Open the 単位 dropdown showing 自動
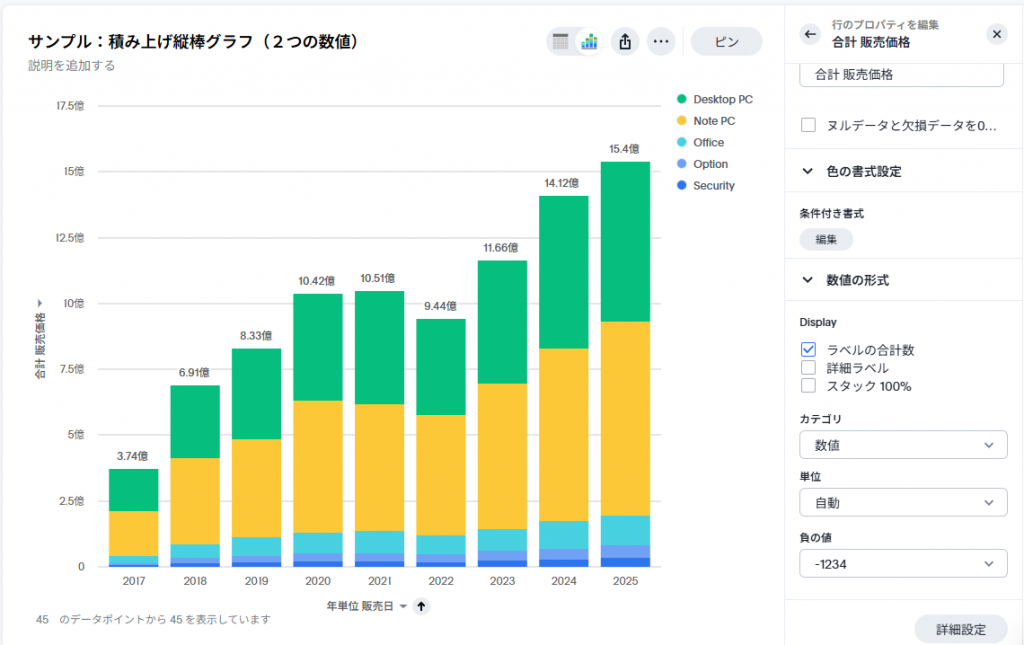This screenshot has width=1024, height=645. click(x=901, y=502)
